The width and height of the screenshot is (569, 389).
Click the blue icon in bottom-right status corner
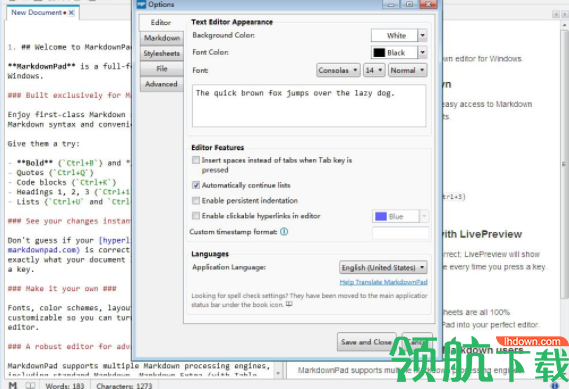pyautogui.click(x=555, y=386)
